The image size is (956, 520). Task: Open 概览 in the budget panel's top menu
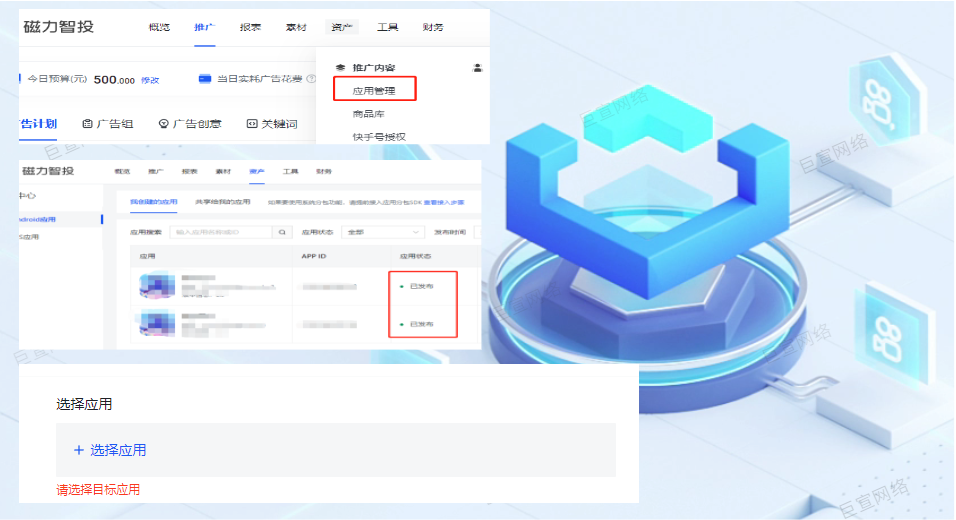159,27
